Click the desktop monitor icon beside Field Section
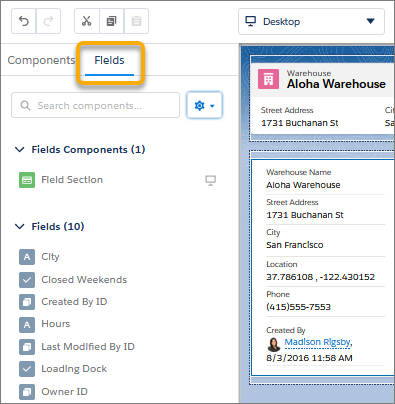This screenshot has height=404, width=395. click(x=210, y=180)
